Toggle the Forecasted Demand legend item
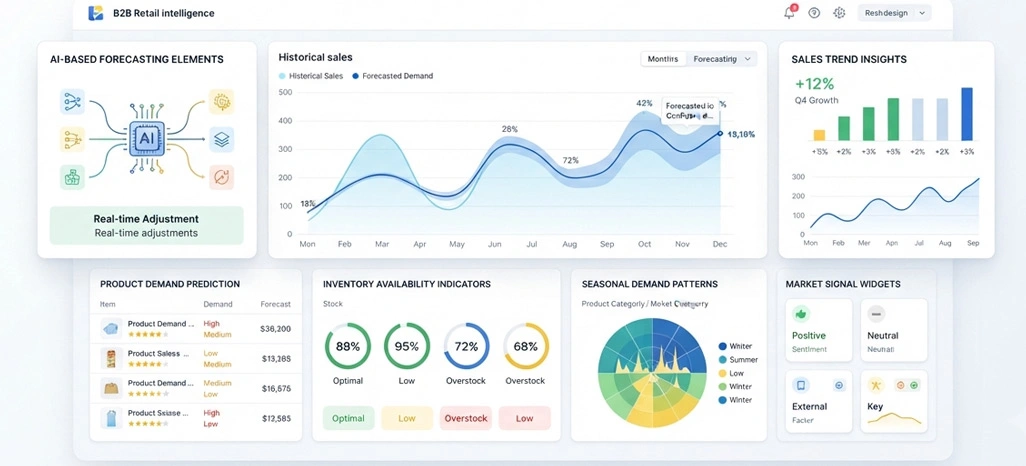1026x466 pixels. point(393,76)
